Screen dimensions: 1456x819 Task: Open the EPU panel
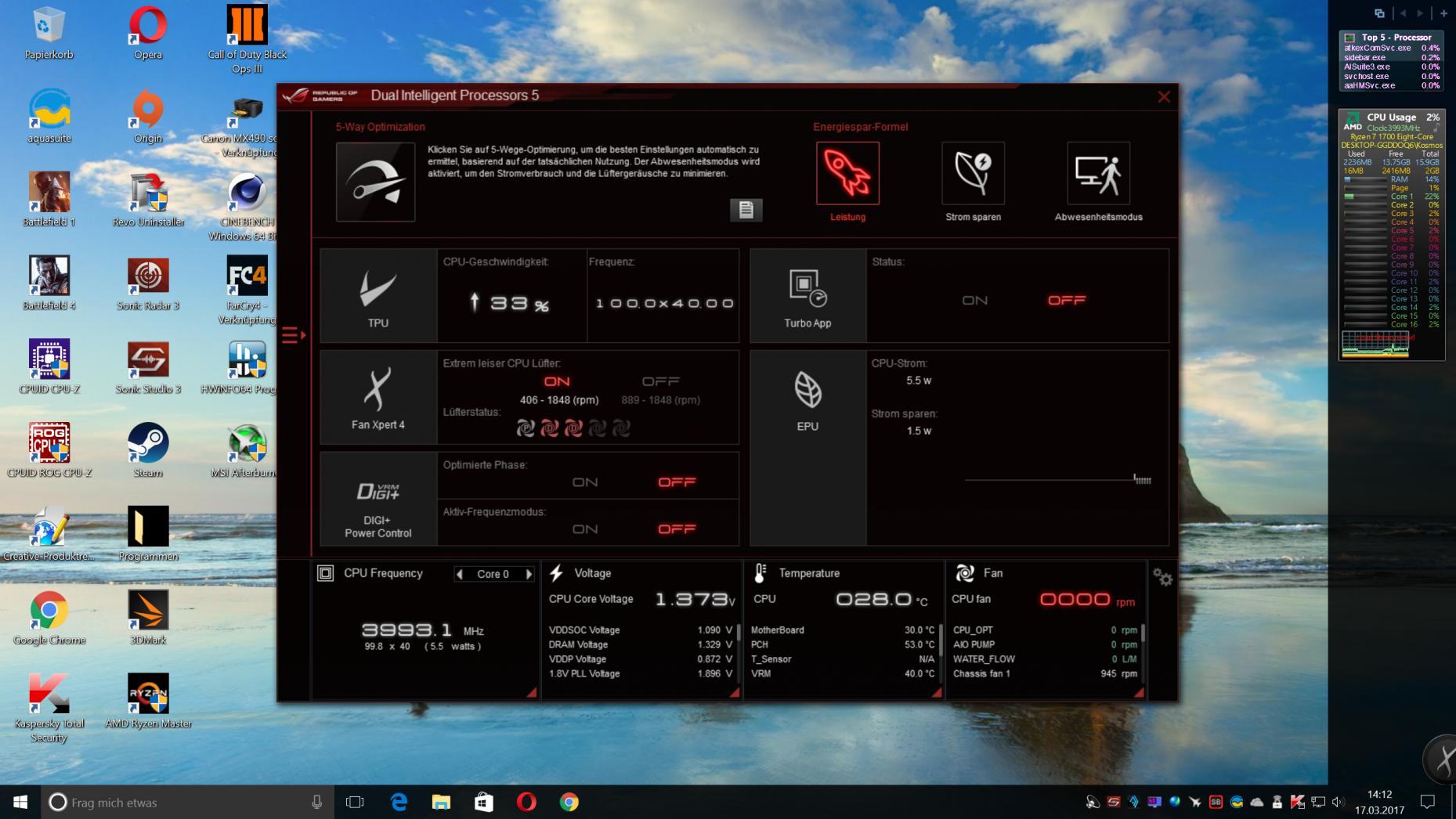(x=807, y=448)
